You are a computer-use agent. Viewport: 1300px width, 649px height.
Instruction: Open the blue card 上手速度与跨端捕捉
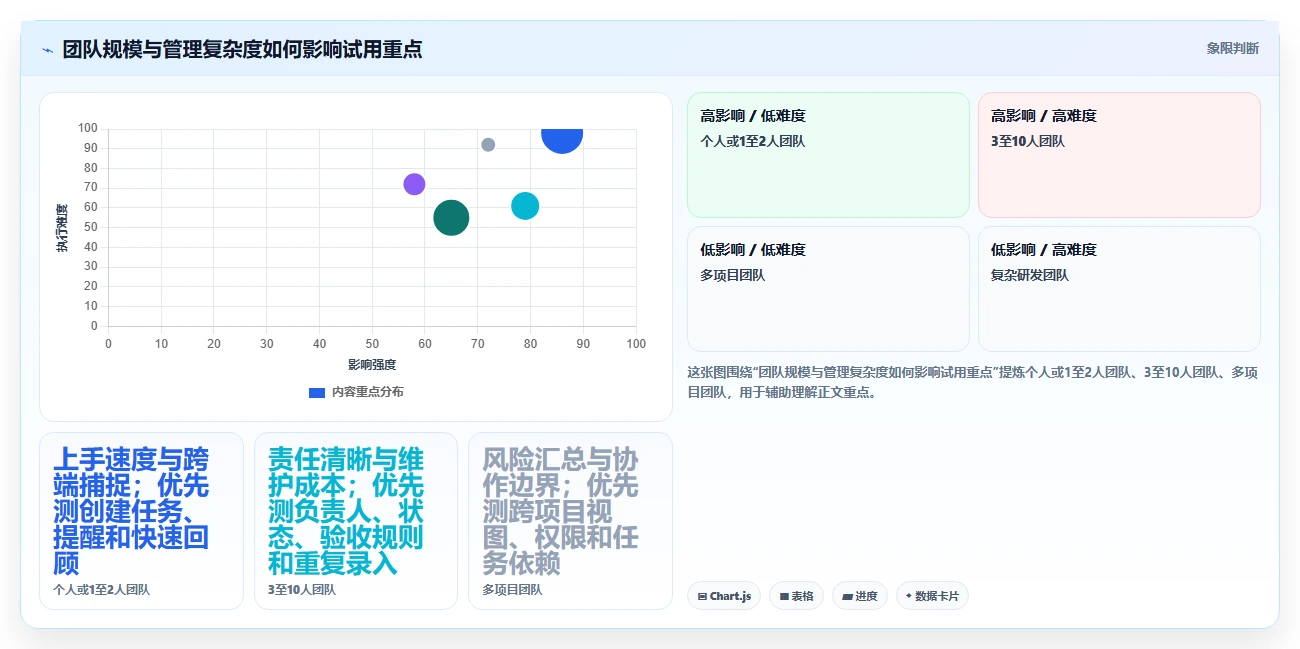click(x=141, y=520)
